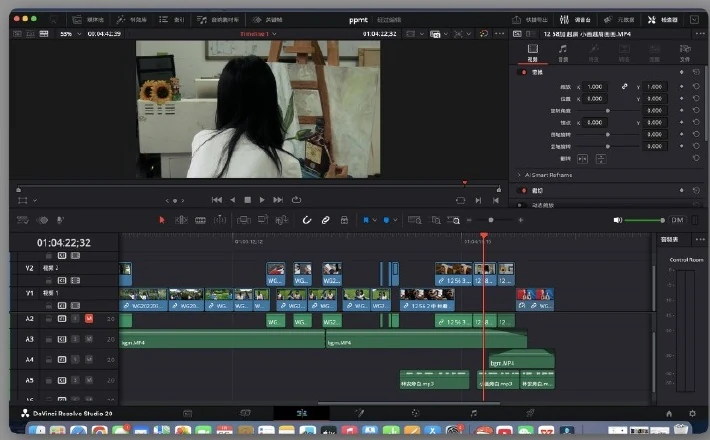Toggle the Cropping section enable switch
The image size is (710, 440).
point(524,191)
